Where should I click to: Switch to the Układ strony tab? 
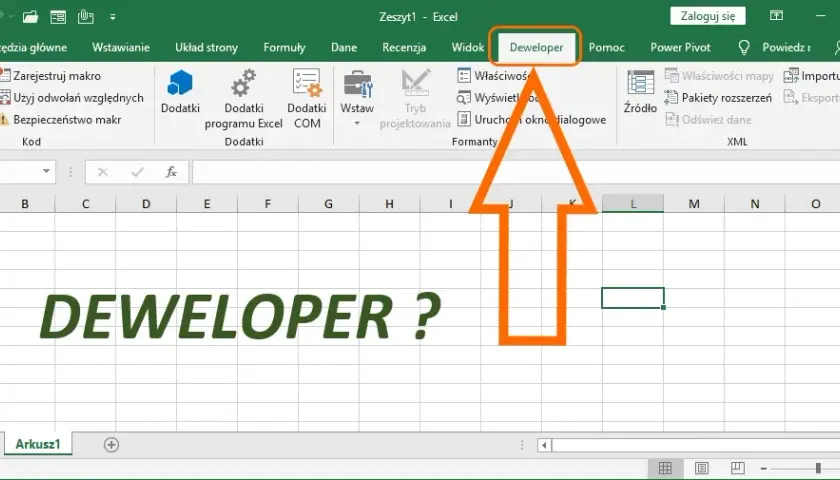pos(206,47)
